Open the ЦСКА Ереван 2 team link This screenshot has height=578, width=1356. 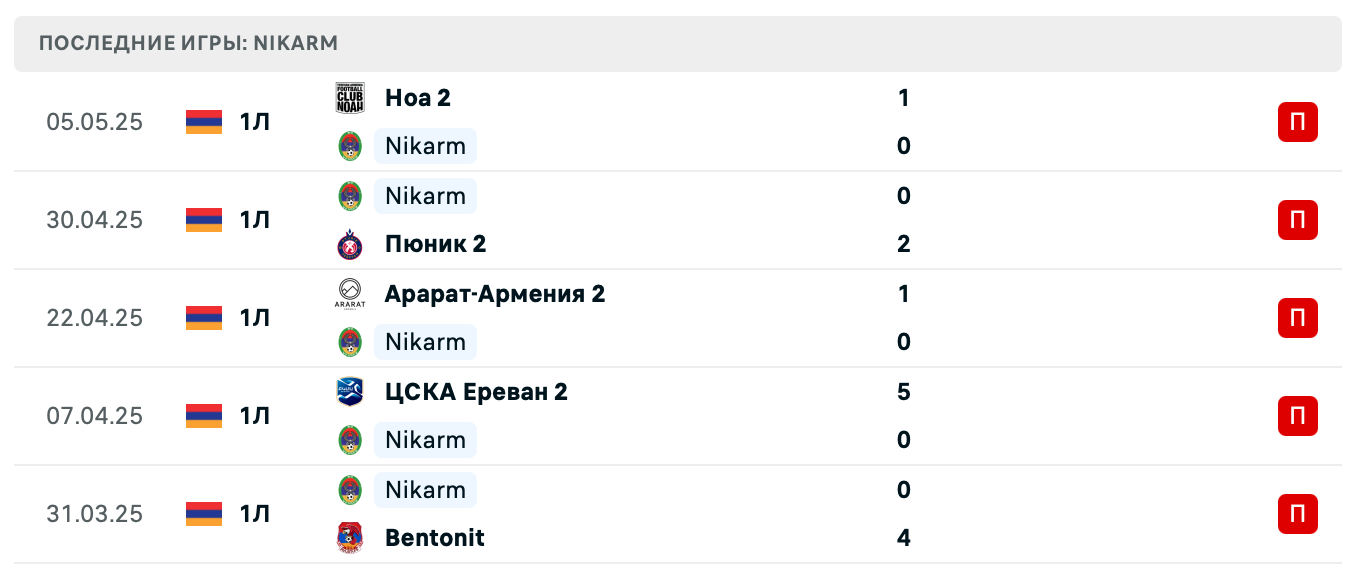476,392
